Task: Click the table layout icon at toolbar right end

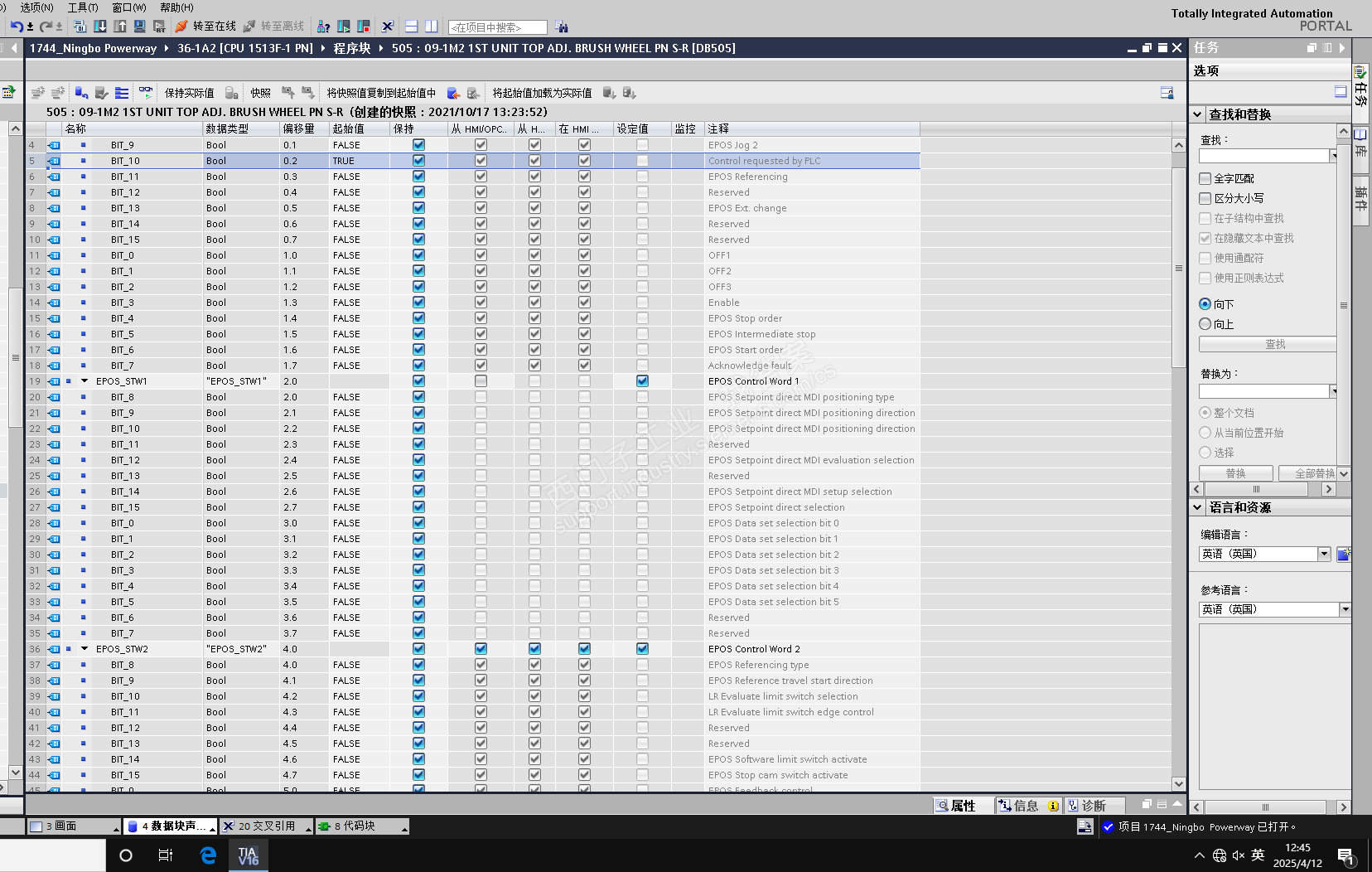Action: coord(1167,93)
